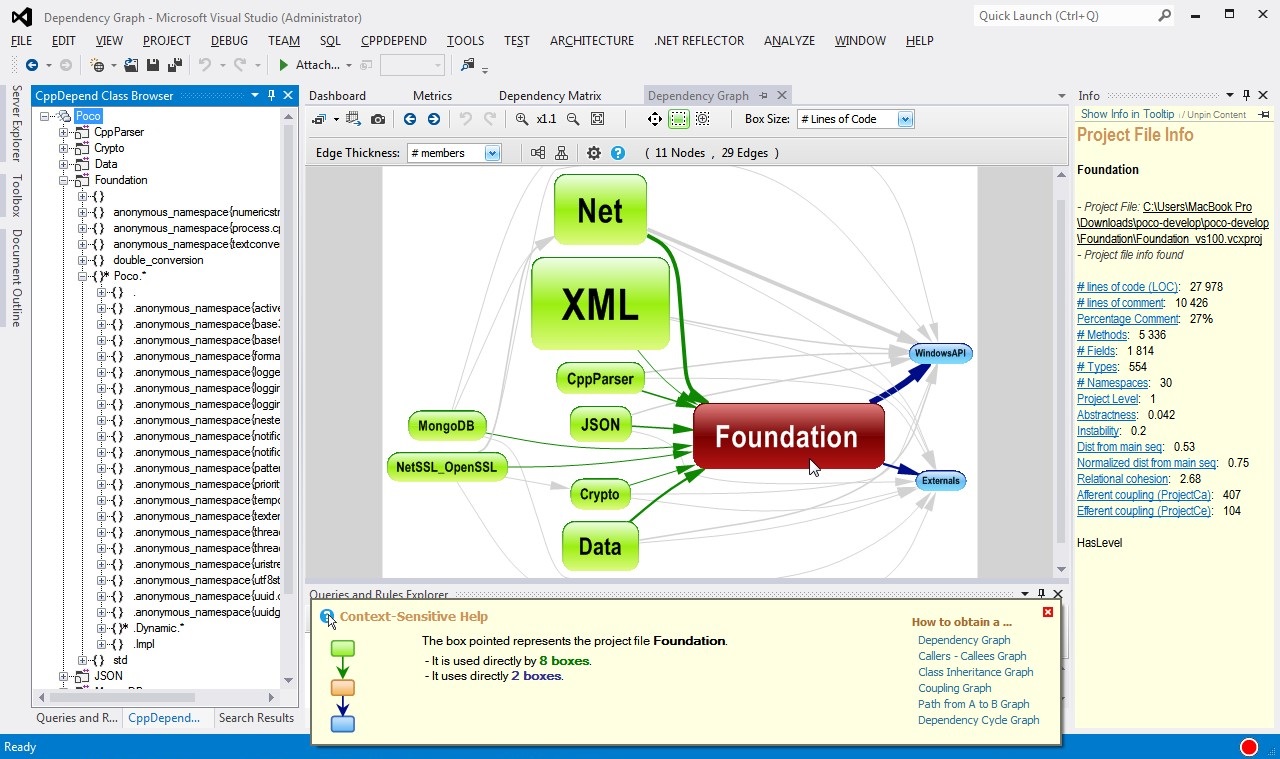Click the dotted-rectangle zoom selection icon

[x=703, y=119]
